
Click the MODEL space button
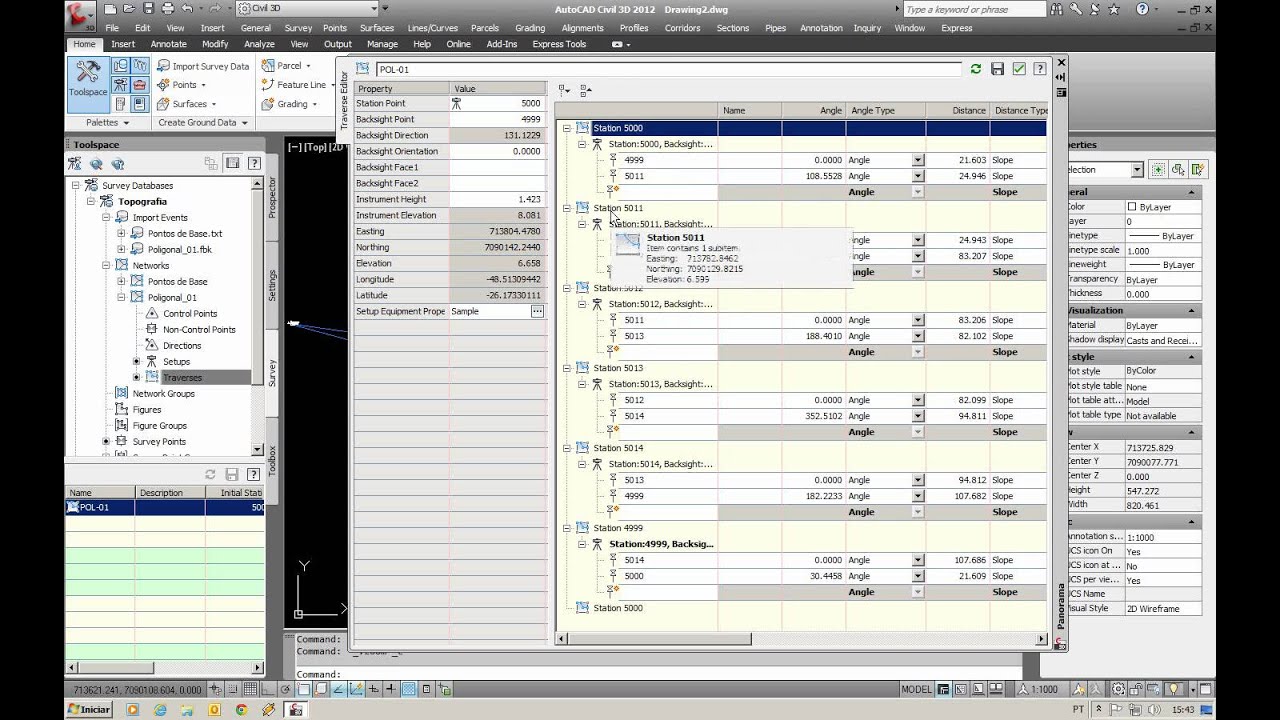click(916, 689)
